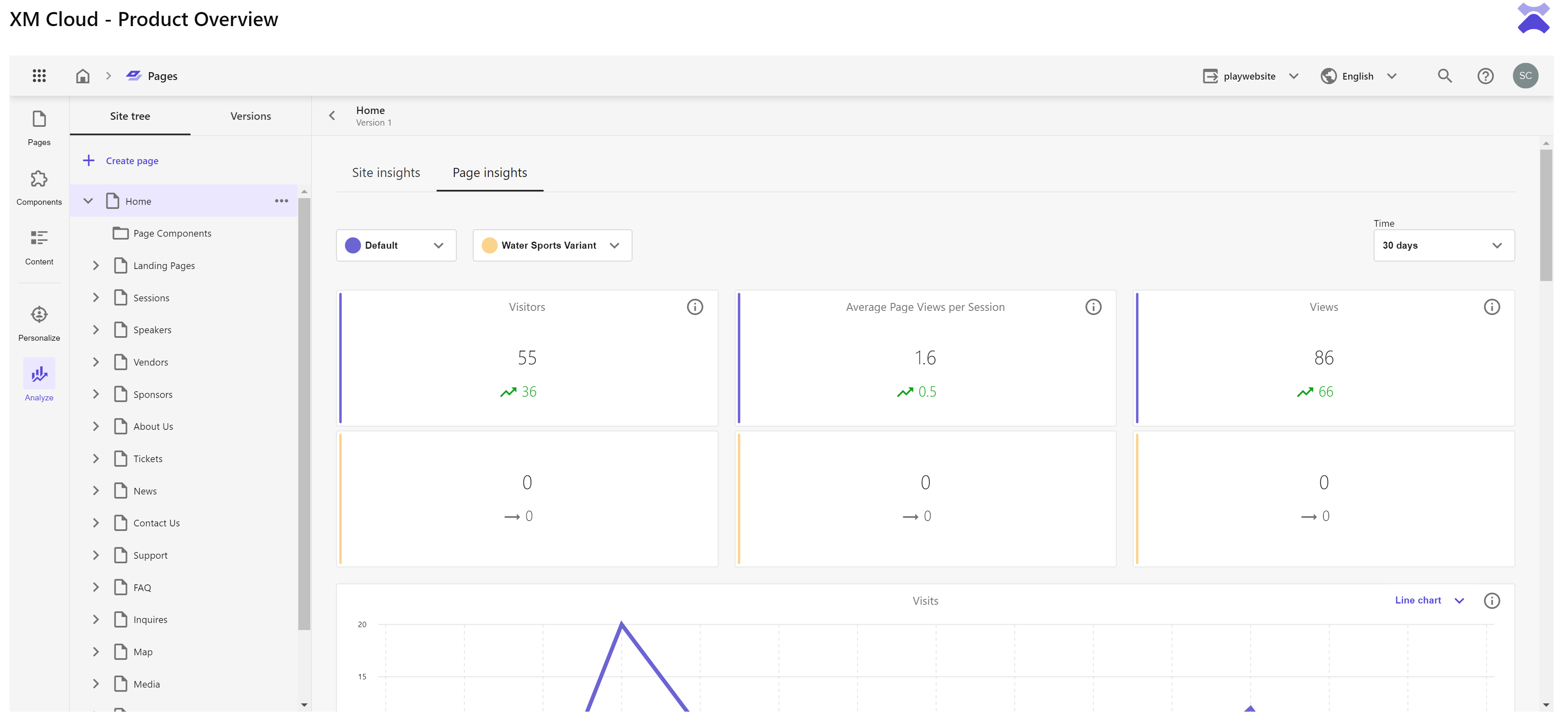Switch to the Versions tab
The height and width of the screenshot is (727, 1568).
pyautogui.click(x=251, y=116)
